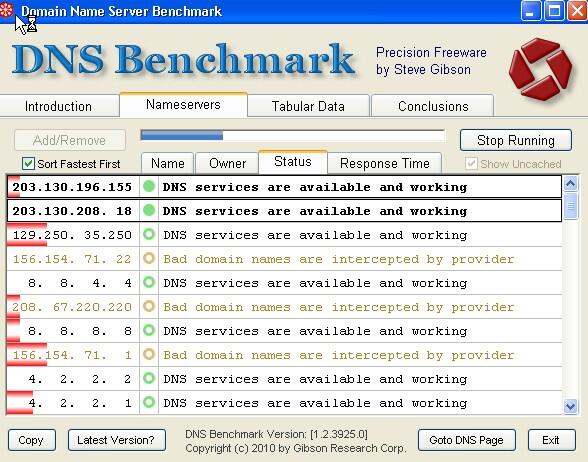Select the Owner sub-tab
588x462 pixels.
pyautogui.click(x=227, y=164)
